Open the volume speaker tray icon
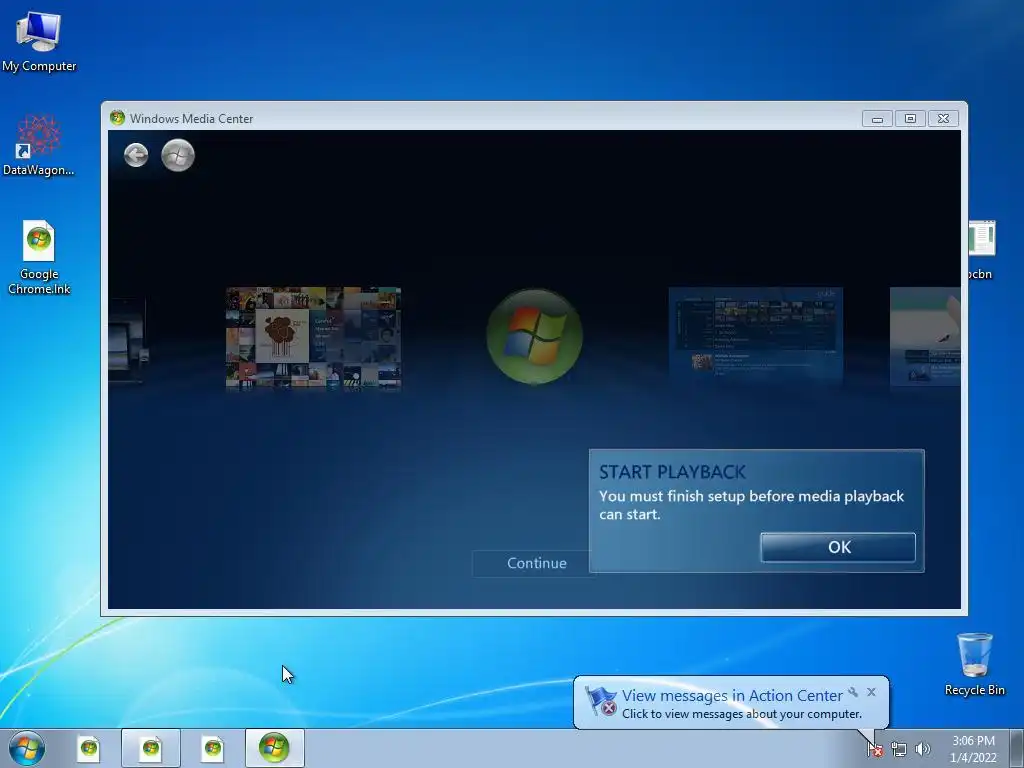The width and height of the screenshot is (1024, 768). 923,749
